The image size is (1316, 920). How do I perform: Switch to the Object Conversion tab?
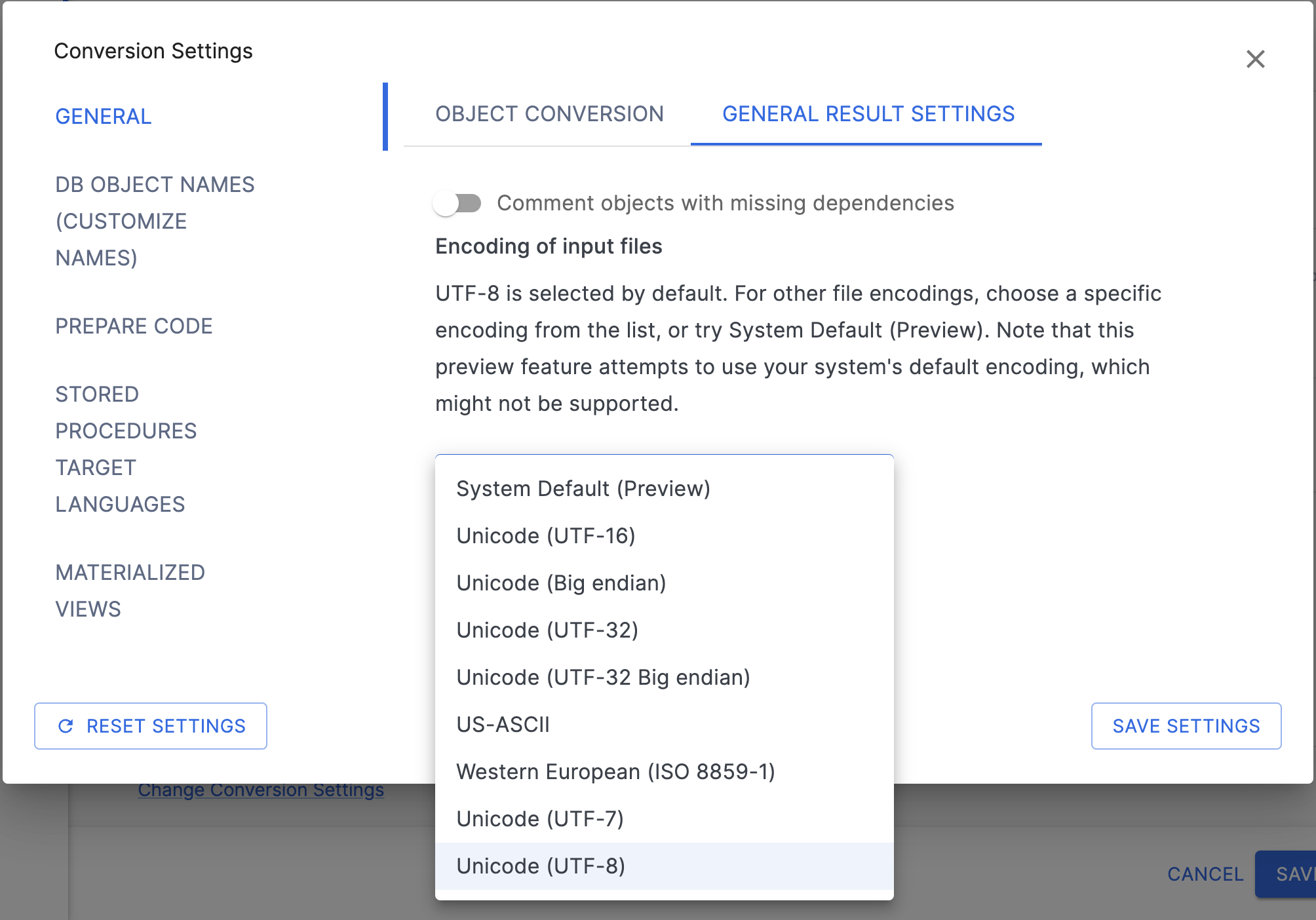[x=549, y=114]
